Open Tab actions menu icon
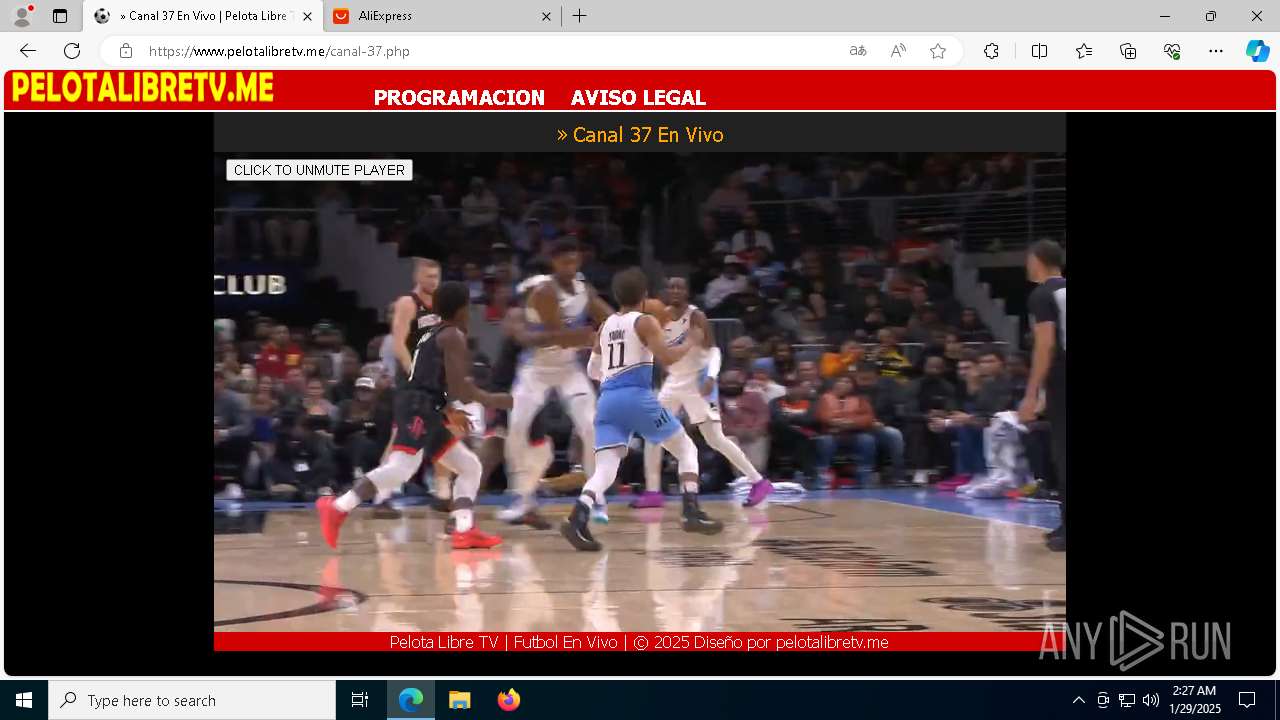The width and height of the screenshot is (1280, 720). coord(60,16)
